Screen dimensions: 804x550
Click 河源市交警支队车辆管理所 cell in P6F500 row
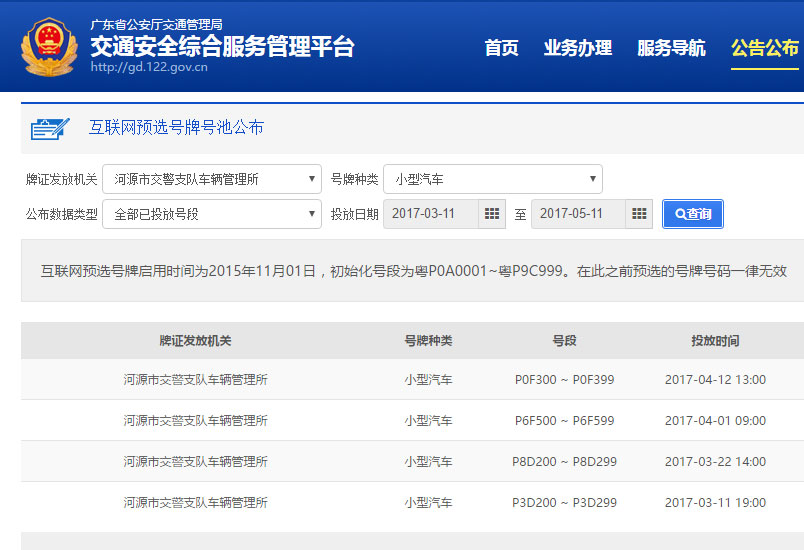[195, 420]
